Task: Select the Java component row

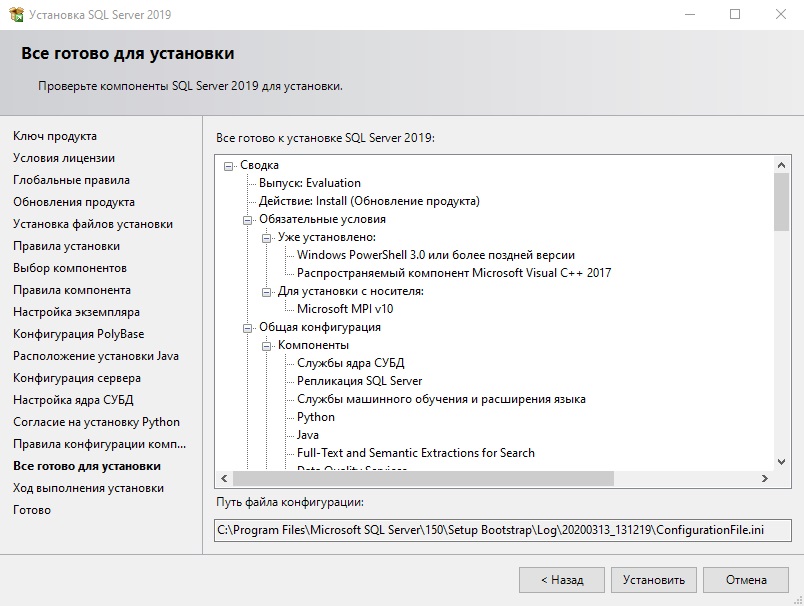Action: 308,435
